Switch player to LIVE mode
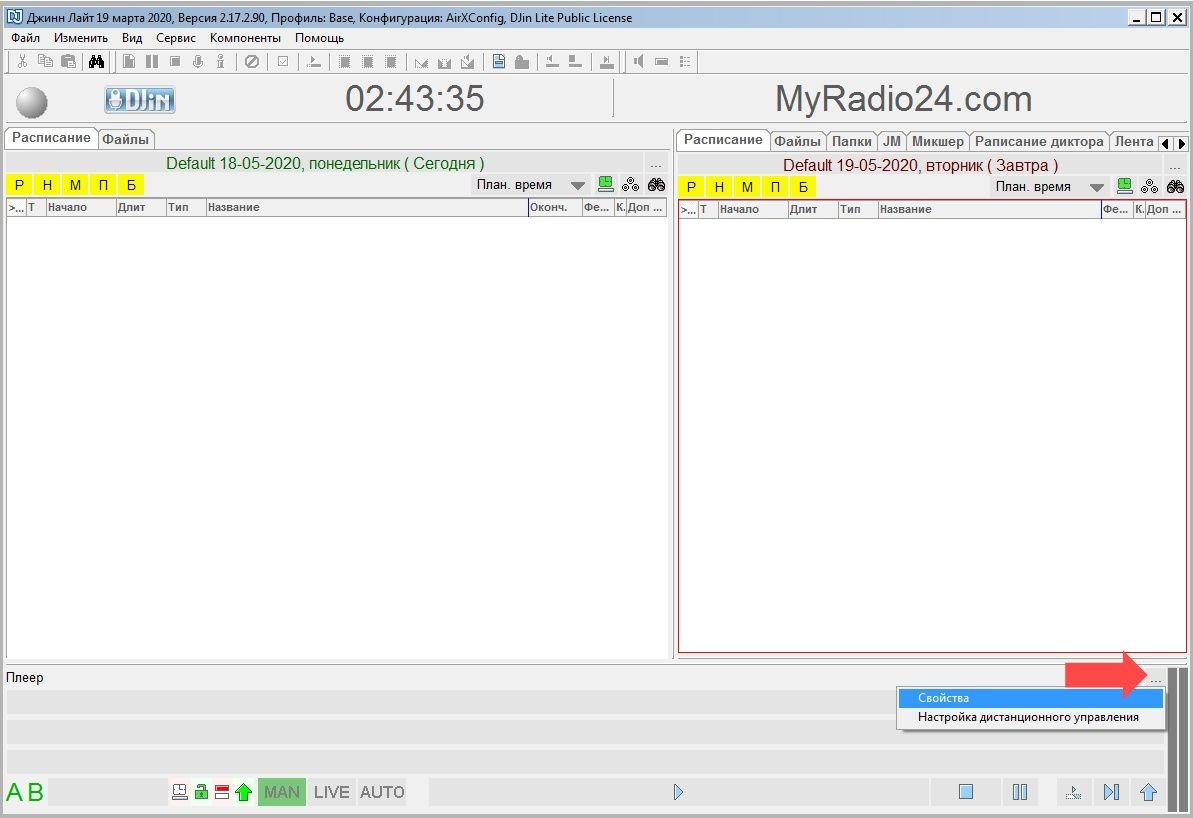Image resolution: width=1193 pixels, height=818 pixels. [x=331, y=792]
